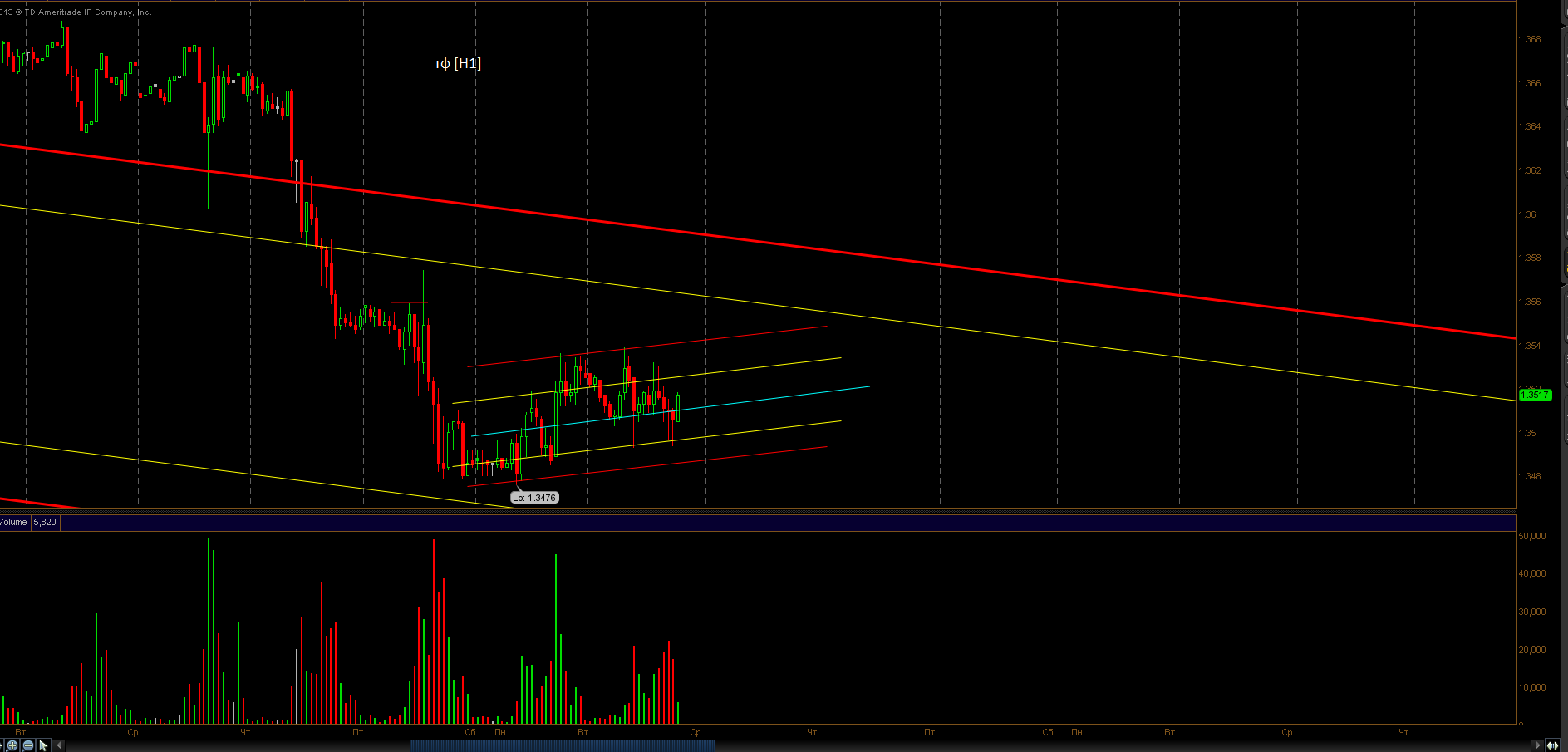Click the green 1.3517 current price bubble
This screenshot has width=1568, height=752.
(x=1535, y=395)
